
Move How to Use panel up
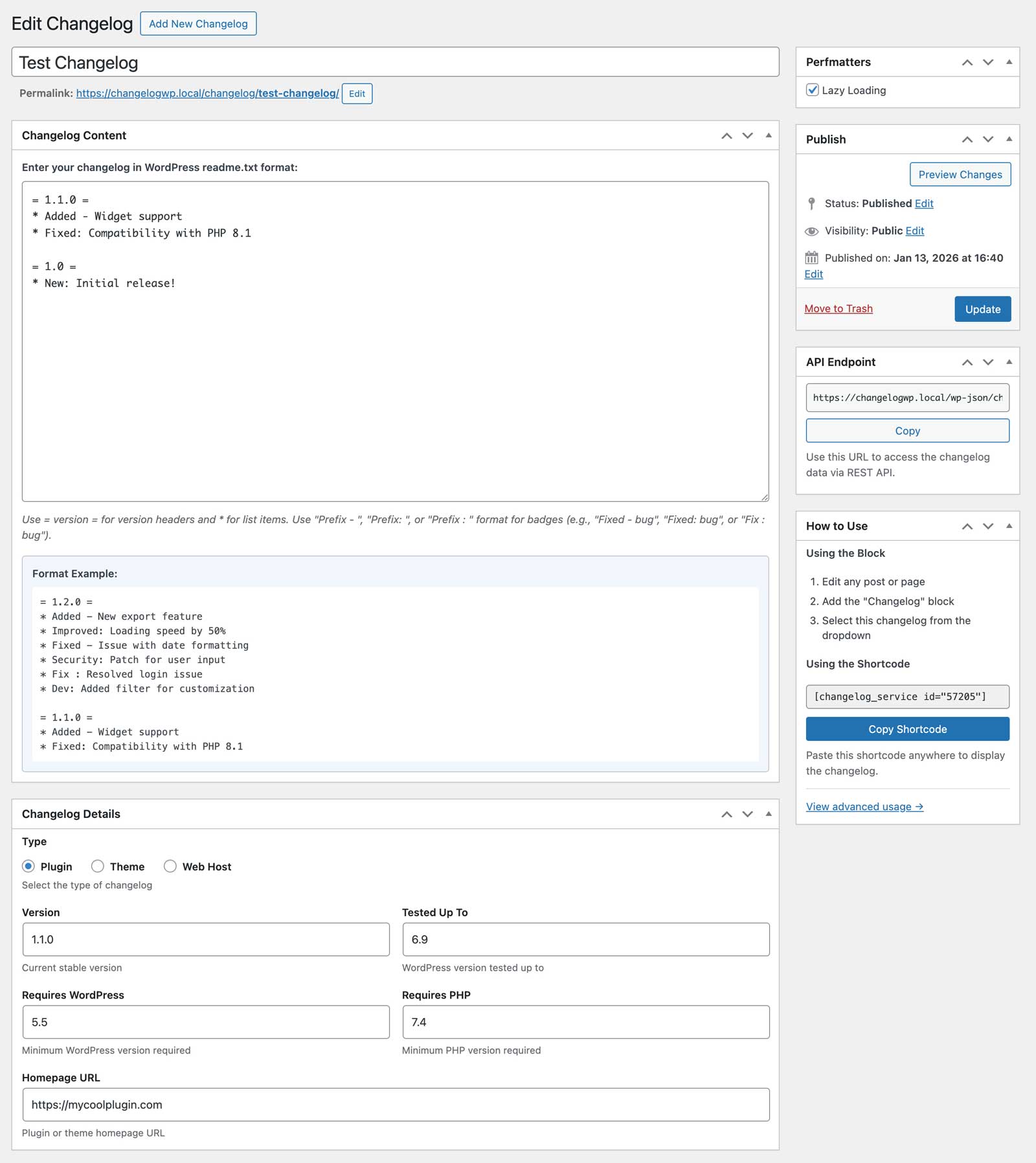coord(967,526)
